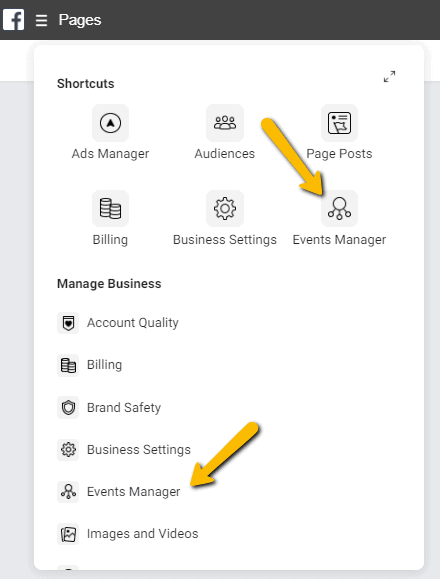Image resolution: width=440 pixels, height=579 pixels.
Task: Click the Business Settings label under Shortcuts
Action: coord(225,240)
